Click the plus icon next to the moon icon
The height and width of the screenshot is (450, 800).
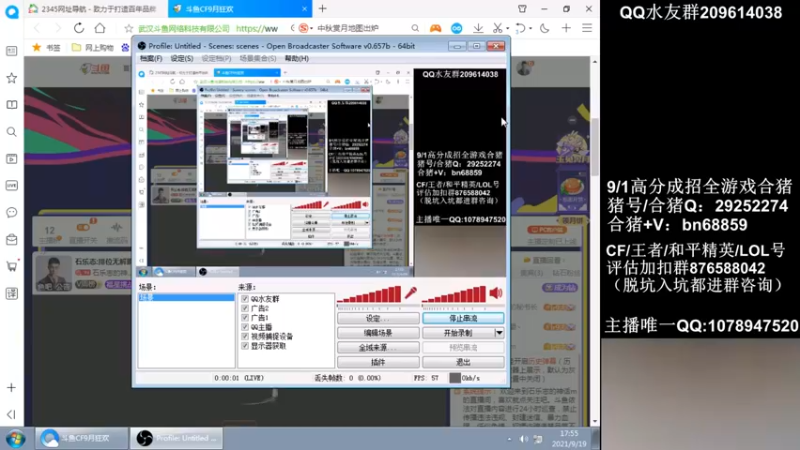pyautogui.click(x=566, y=28)
